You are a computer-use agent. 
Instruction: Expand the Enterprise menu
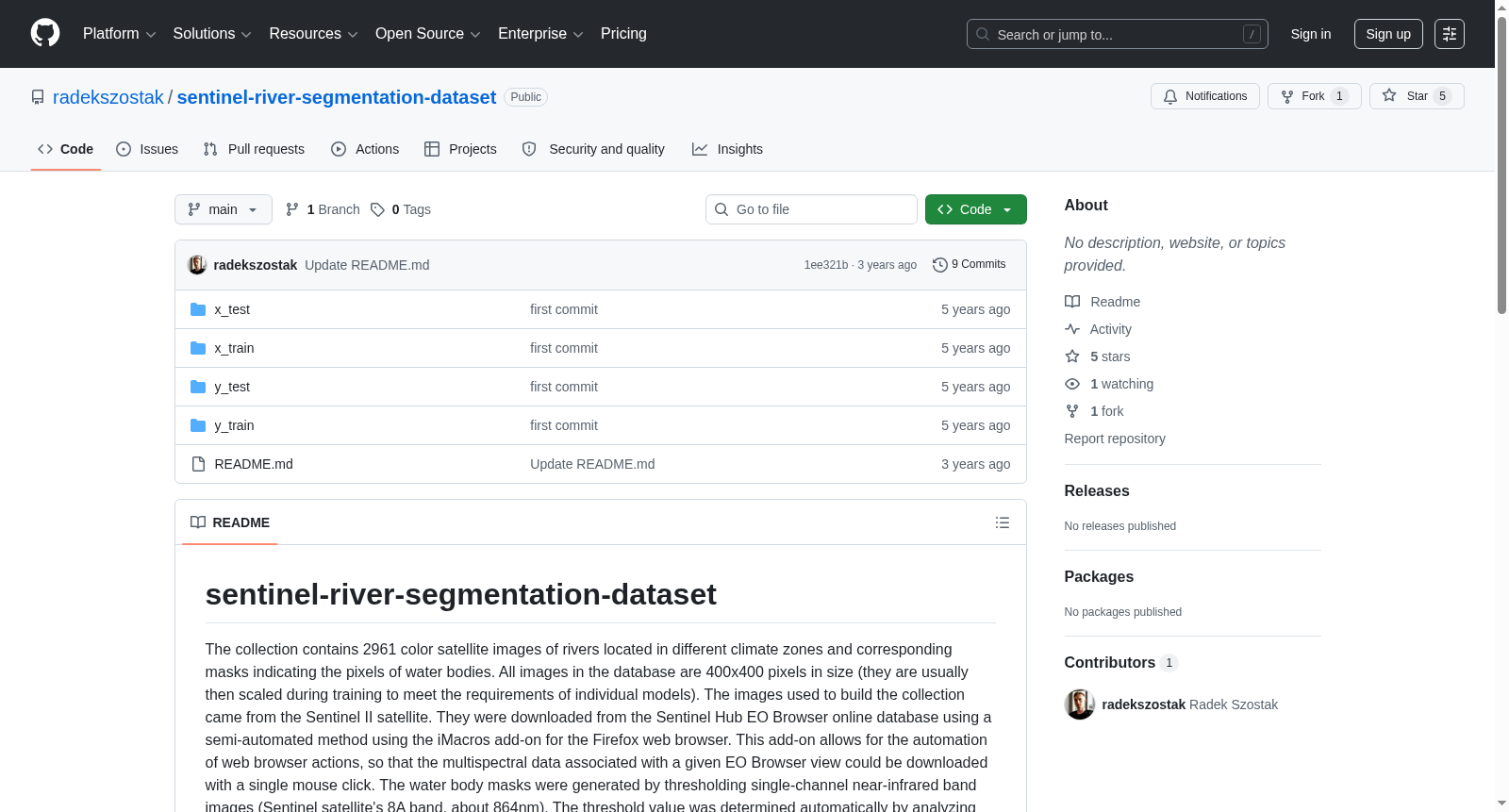[x=540, y=34]
